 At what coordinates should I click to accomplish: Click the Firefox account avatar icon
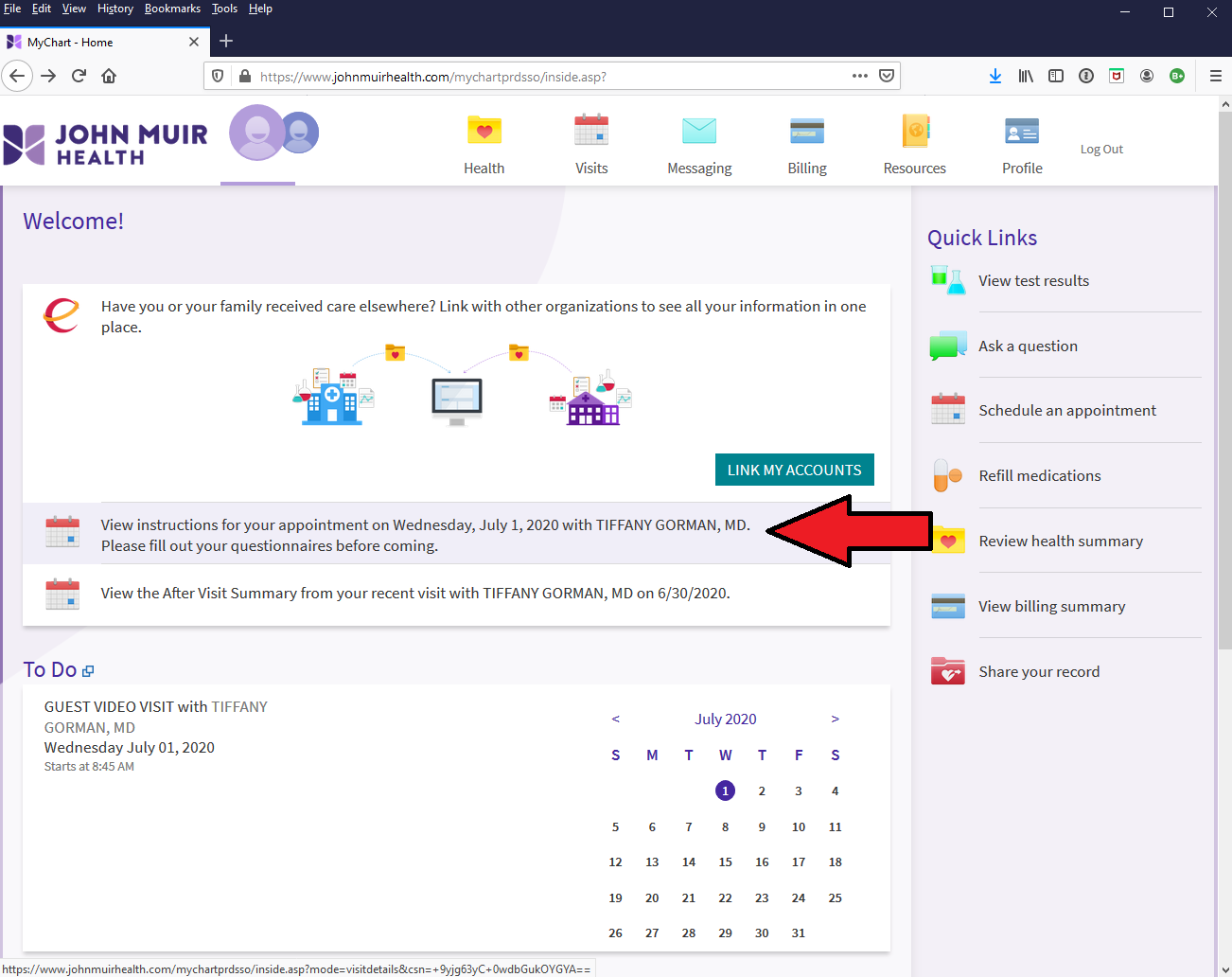[1147, 76]
